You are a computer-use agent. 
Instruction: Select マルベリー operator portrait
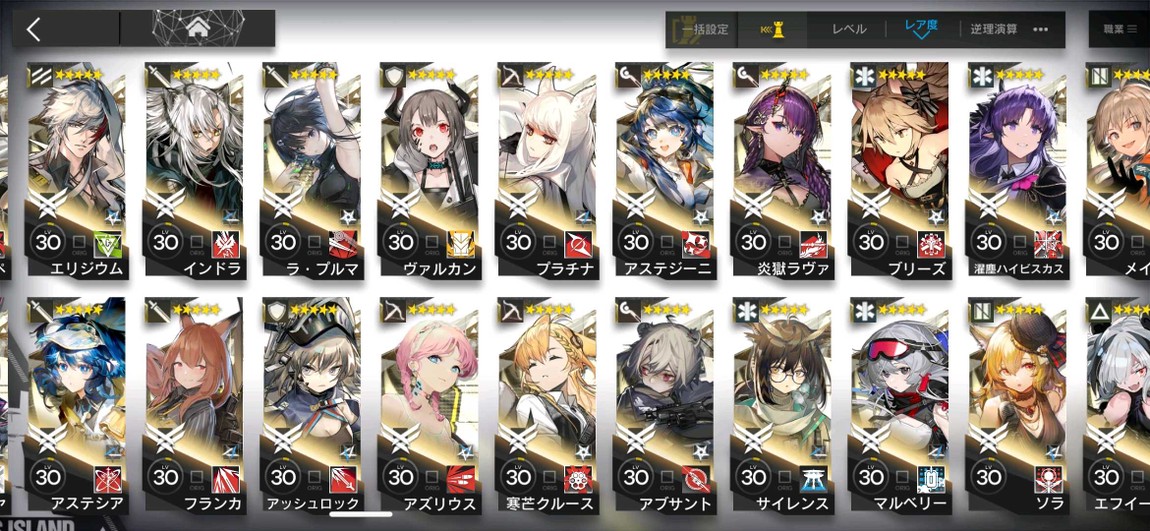(899, 405)
